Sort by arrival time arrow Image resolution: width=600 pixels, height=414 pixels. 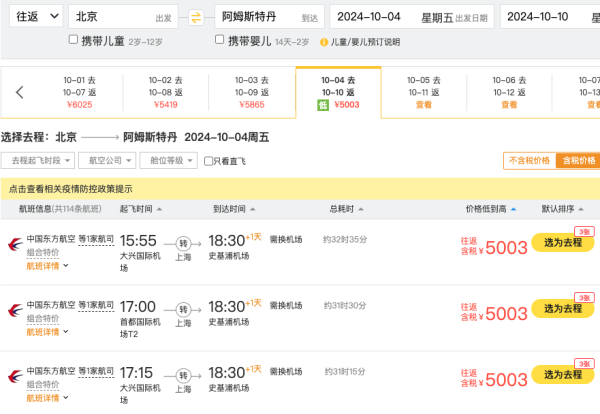click(x=253, y=209)
